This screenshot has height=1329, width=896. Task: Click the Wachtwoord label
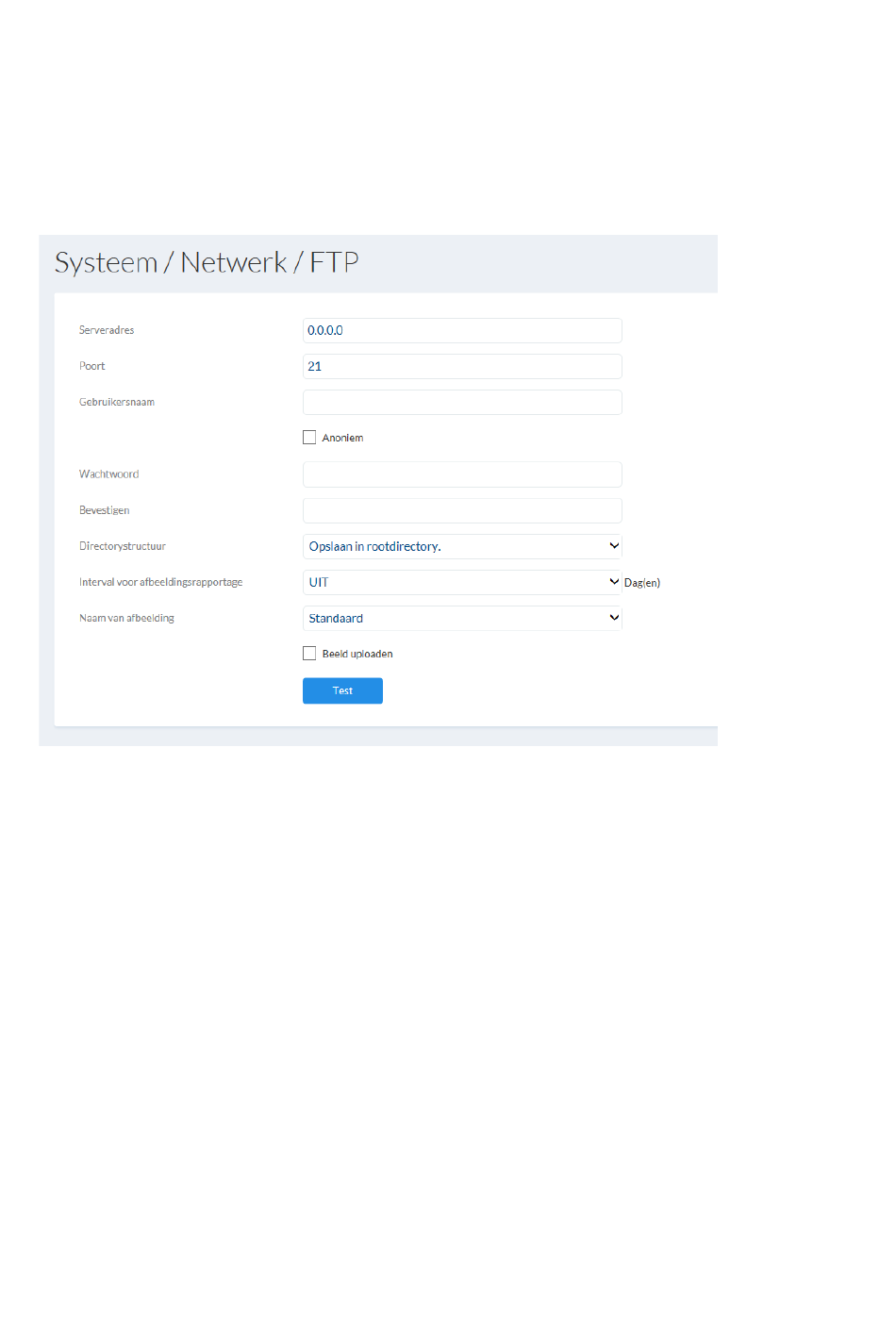click(109, 474)
